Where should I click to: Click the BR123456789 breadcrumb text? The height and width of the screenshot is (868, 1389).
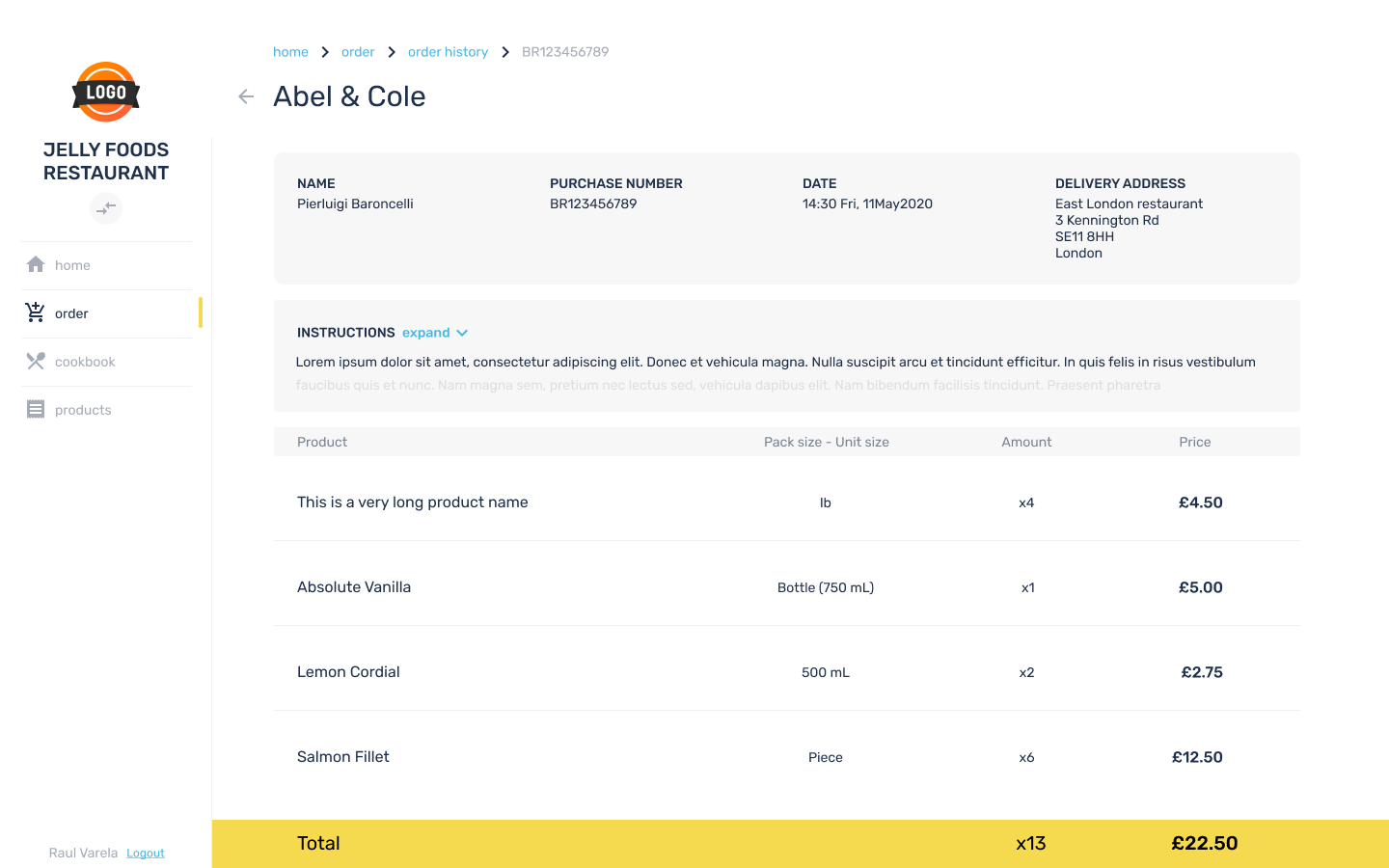pyautogui.click(x=565, y=52)
